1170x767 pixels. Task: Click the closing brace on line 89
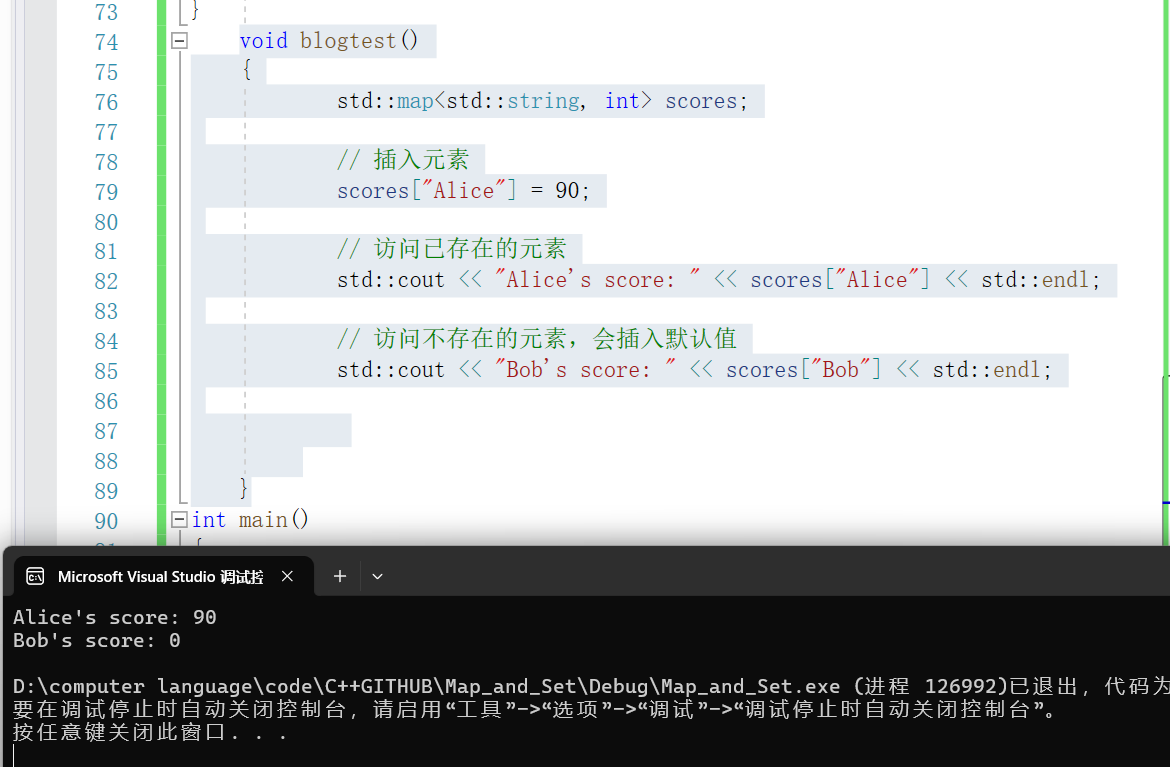(x=243, y=489)
